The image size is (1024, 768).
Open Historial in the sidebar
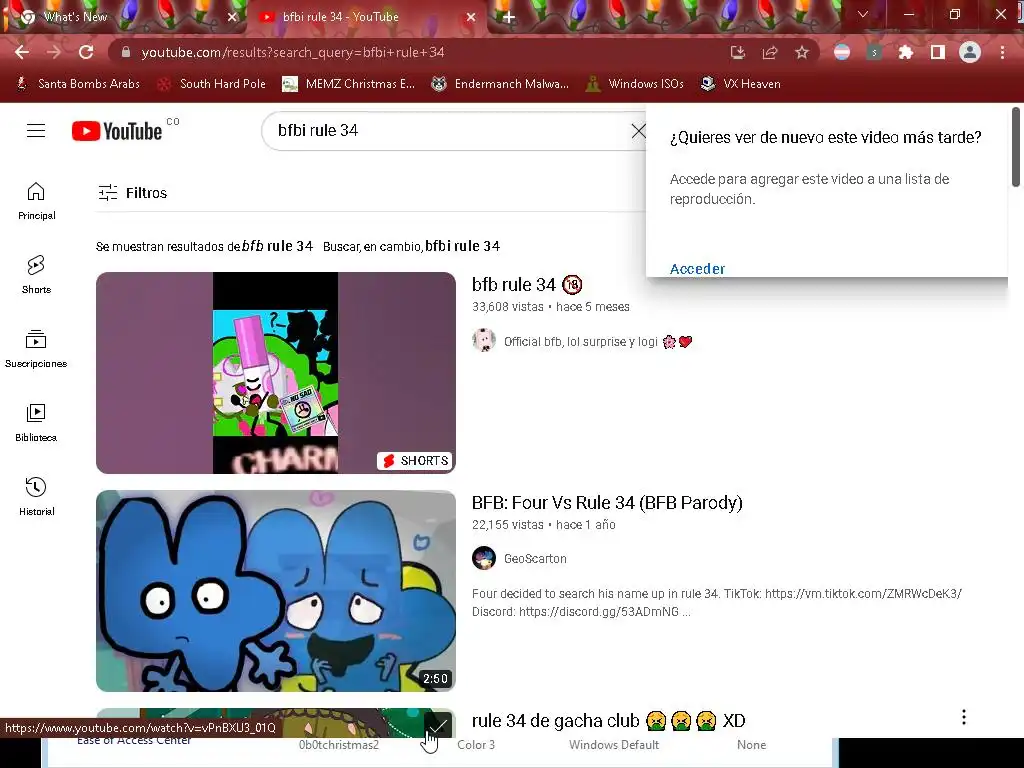pyautogui.click(x=37, y=496)
